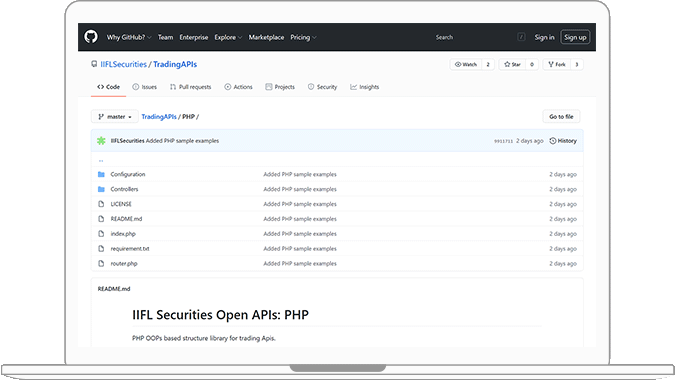Click heading IIFL Securities Open APIs: PHP
The width and height of the screenshot is (675, 380).
[x=220, y=315]
